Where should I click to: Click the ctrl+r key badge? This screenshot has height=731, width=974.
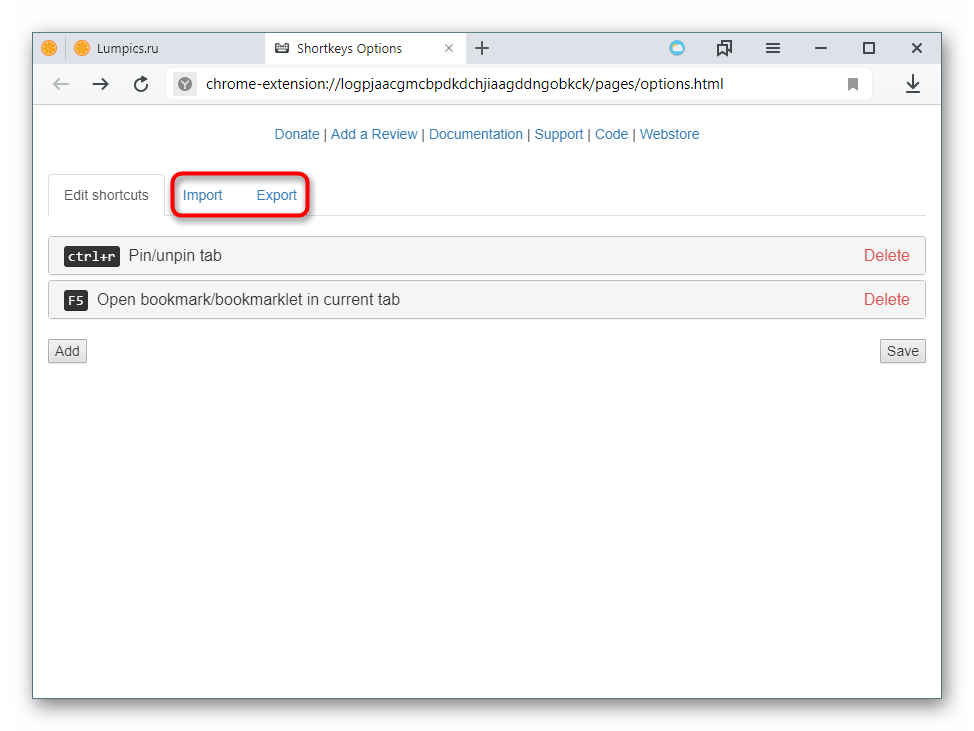[x=92, y=256]
